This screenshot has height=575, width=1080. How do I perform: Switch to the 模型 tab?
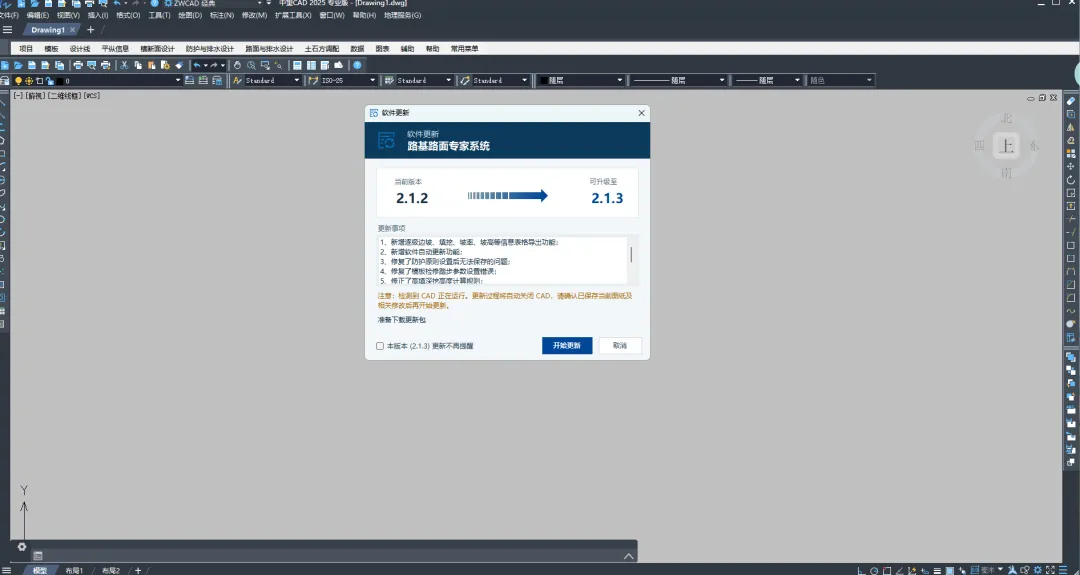[x=40, y=570]
